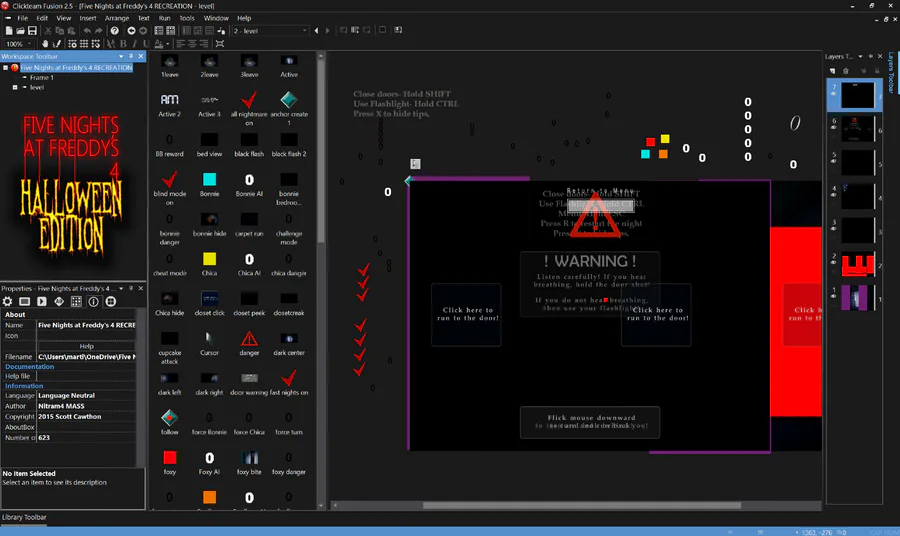Open Help with the question mark icon
900x536 pixels.
[x=115, y=31]
